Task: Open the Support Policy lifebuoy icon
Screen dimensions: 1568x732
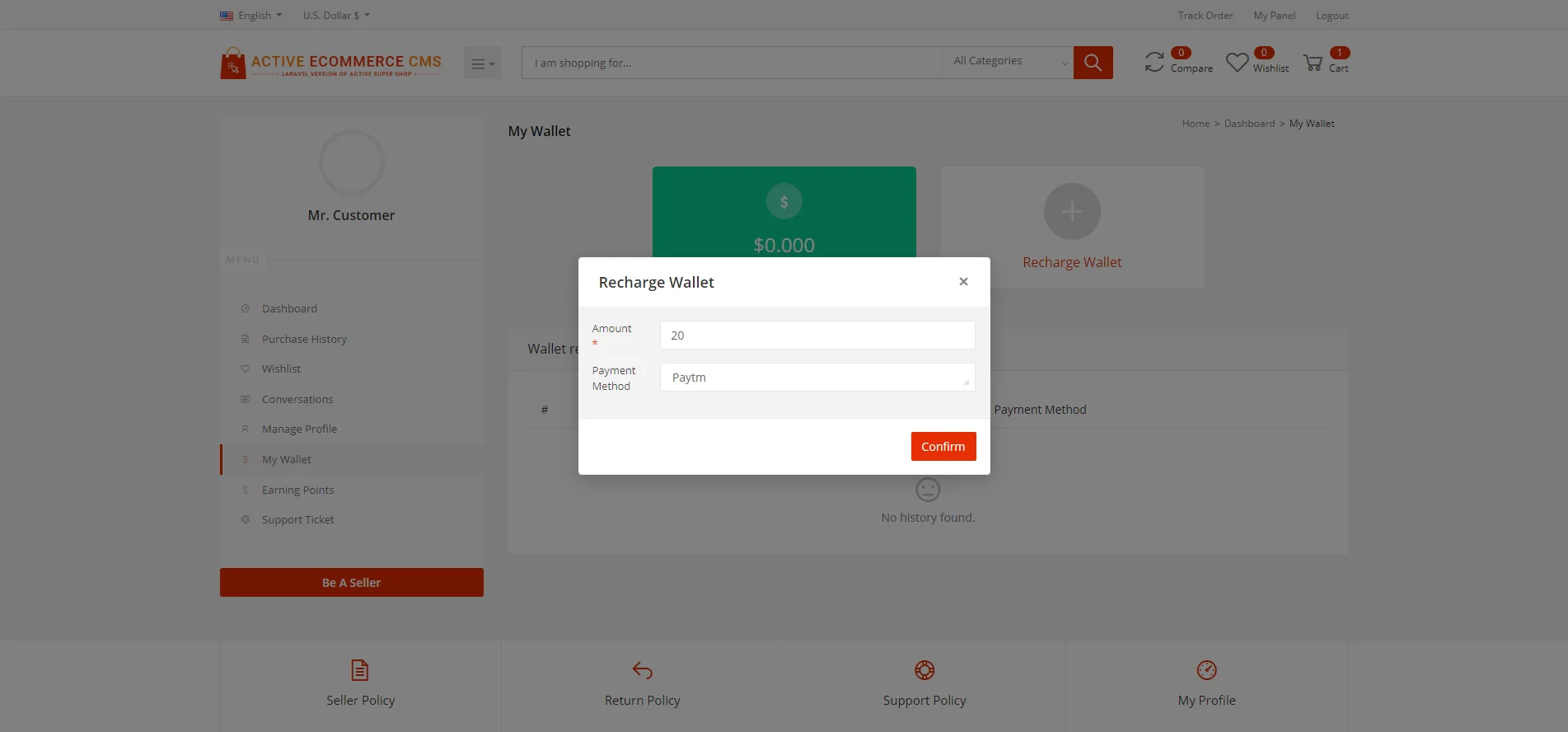Action: click(x=924, y=670)
